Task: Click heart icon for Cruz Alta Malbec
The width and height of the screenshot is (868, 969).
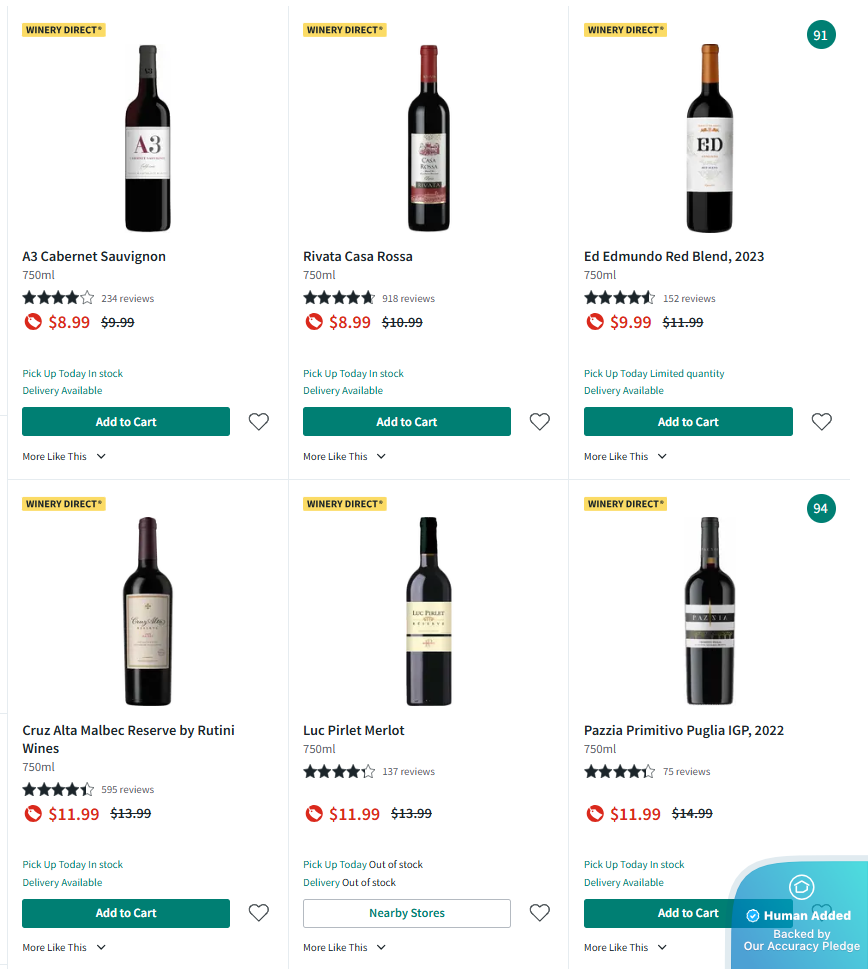Action: coord(259,913)
